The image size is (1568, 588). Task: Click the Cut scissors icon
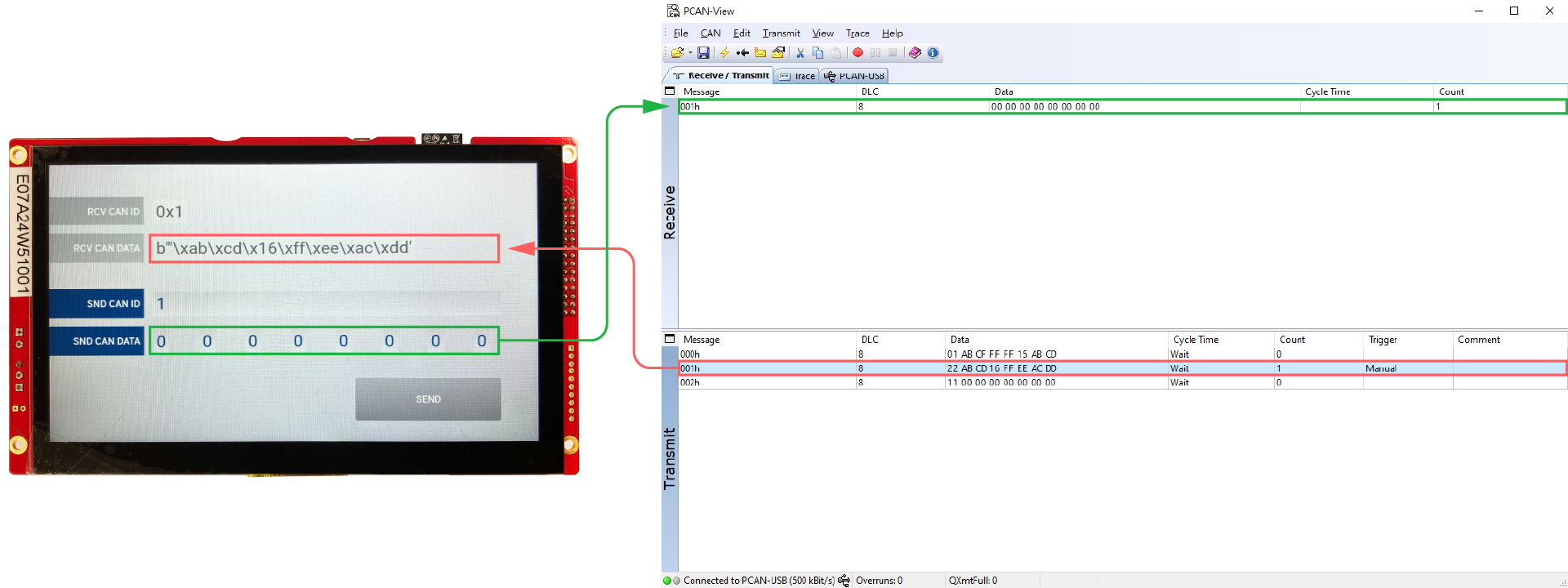800,53
